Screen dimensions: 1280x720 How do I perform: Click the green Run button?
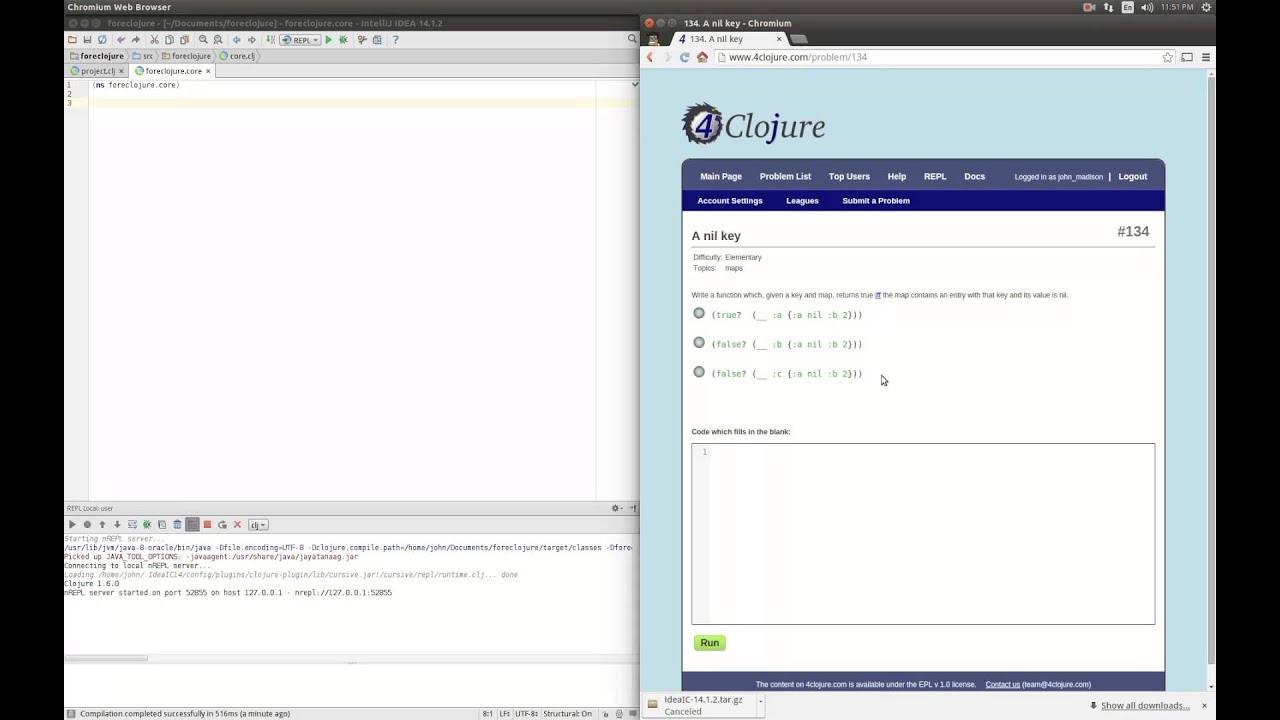tap(709, 643)
